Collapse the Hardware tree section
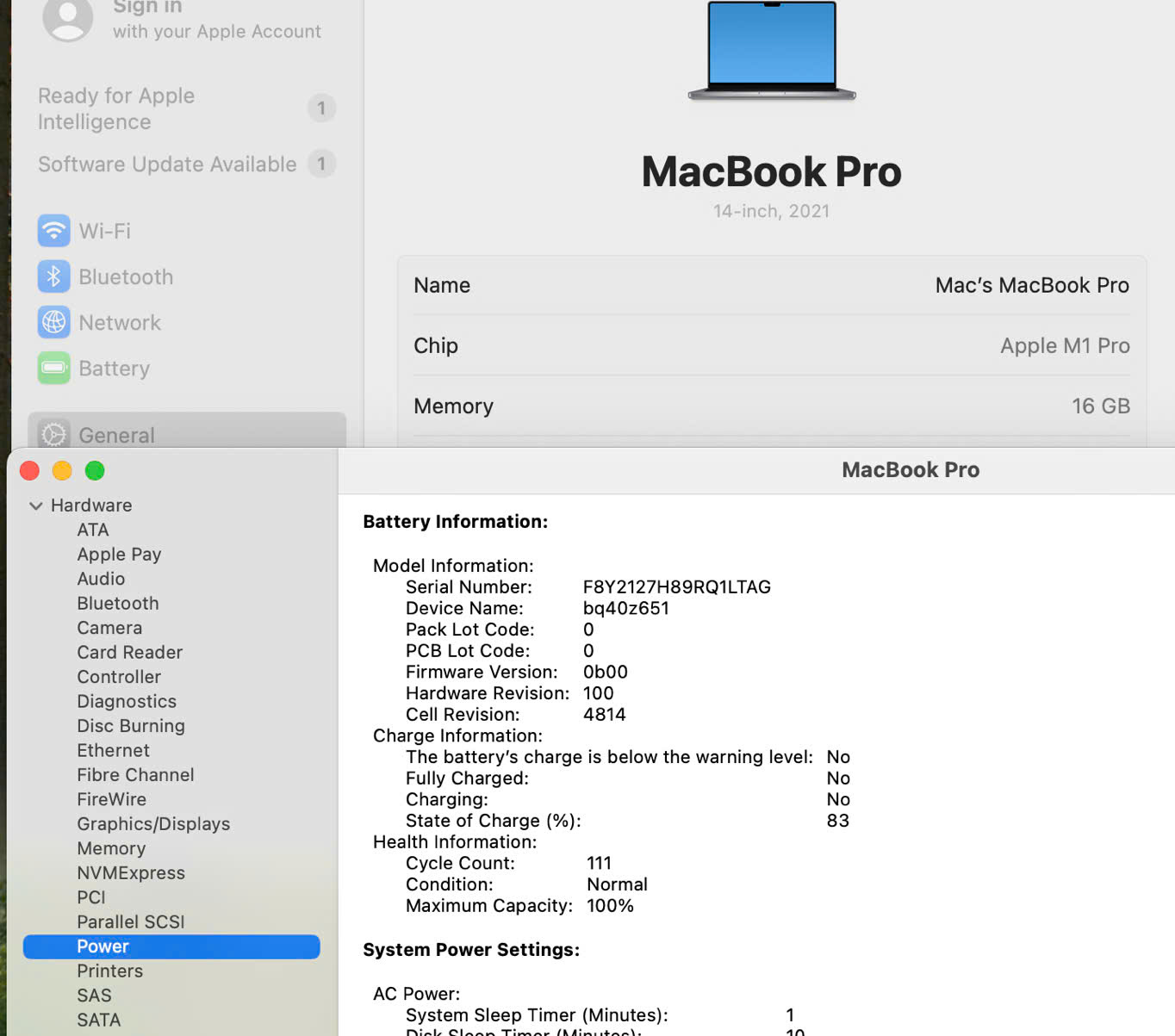 click(36, 506)
